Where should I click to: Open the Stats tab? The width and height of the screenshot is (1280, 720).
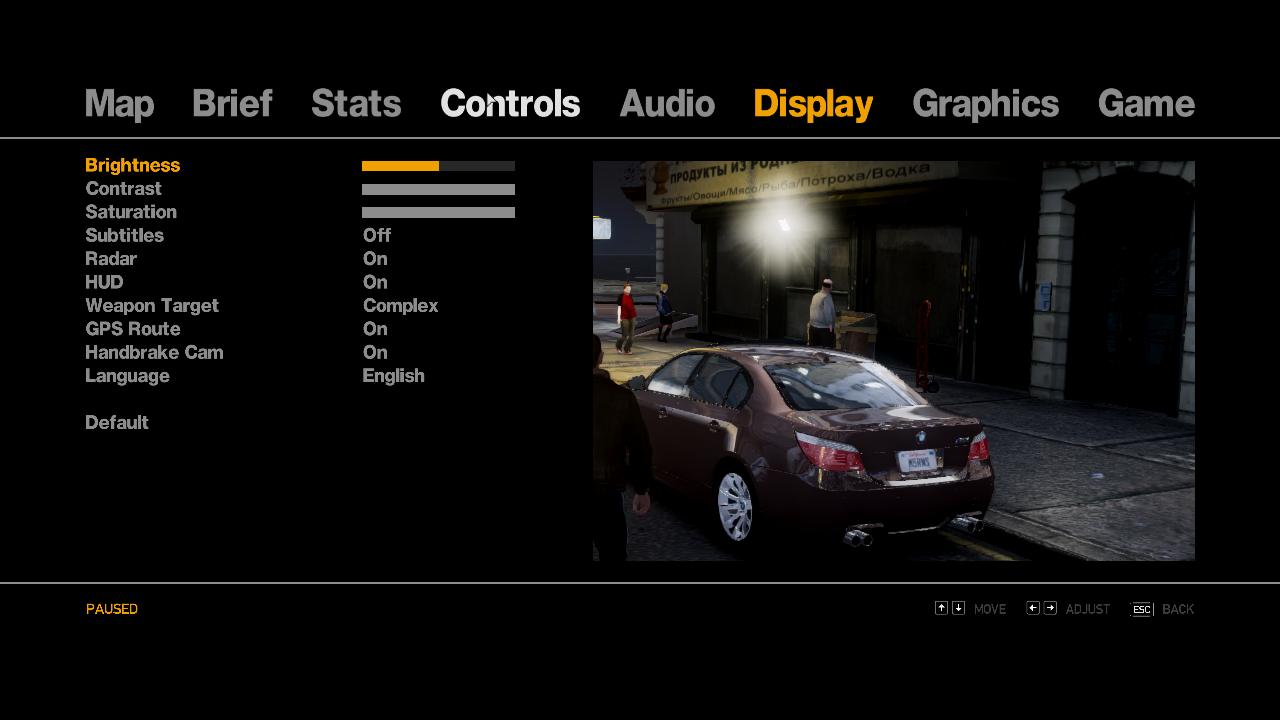356,104
